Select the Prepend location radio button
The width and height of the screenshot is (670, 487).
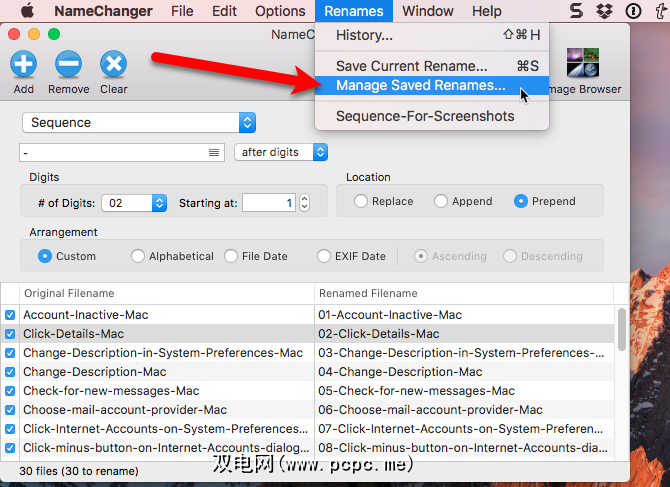(520, 201)
